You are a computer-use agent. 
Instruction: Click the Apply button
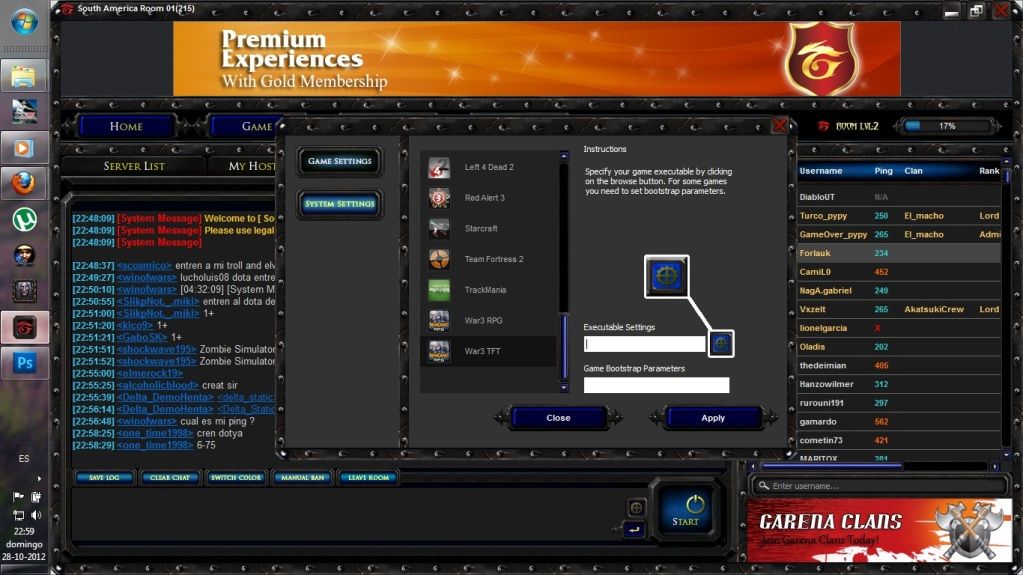[x=713, y=418]
